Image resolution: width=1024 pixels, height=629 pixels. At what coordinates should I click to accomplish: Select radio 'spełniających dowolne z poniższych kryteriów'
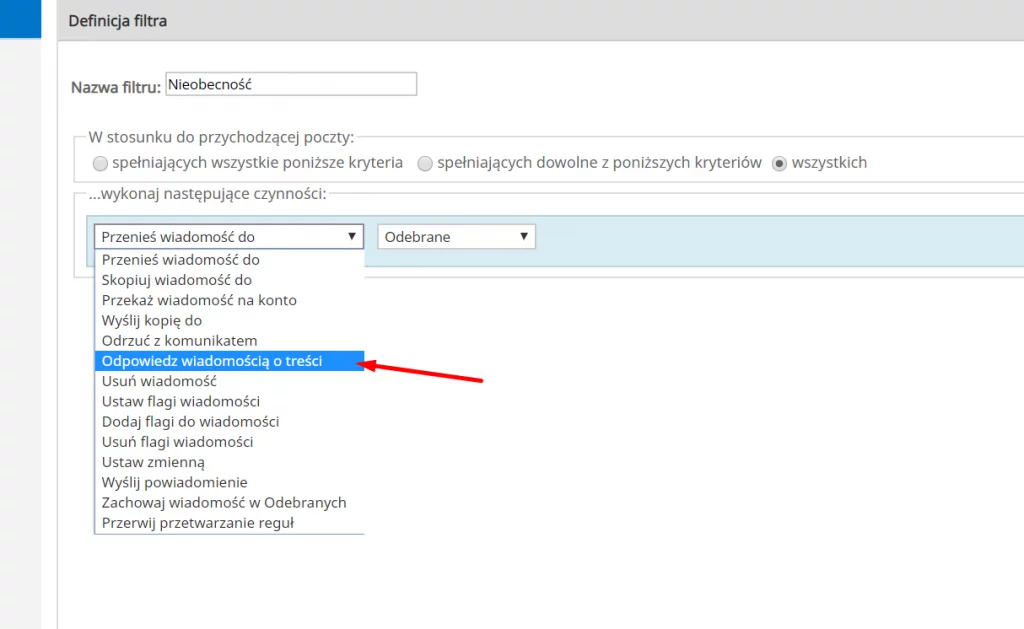(425, 163)
